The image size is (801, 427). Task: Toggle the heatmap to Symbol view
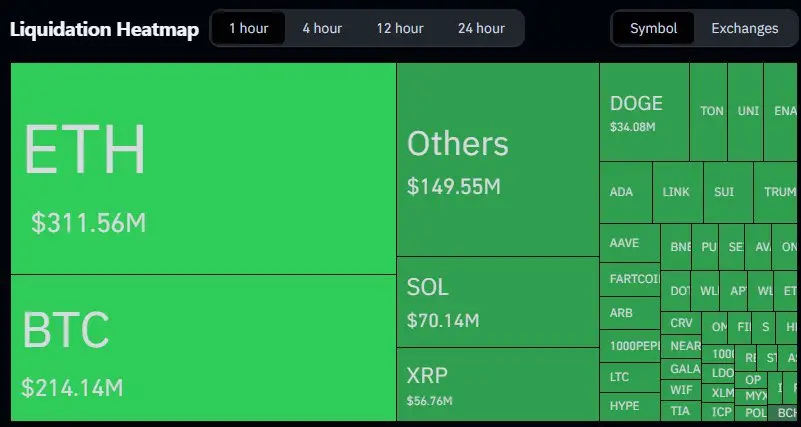pyautogui.click(x=653, y=28)
